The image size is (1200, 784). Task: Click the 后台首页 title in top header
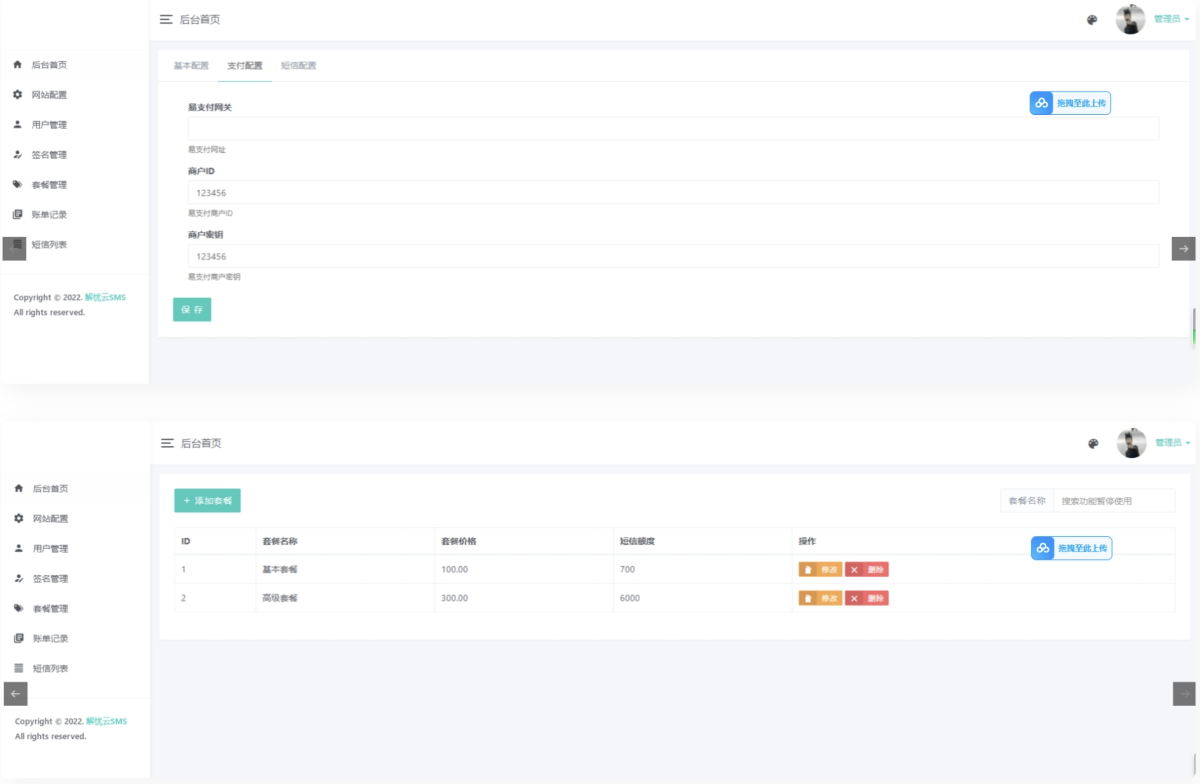point(200,19)
